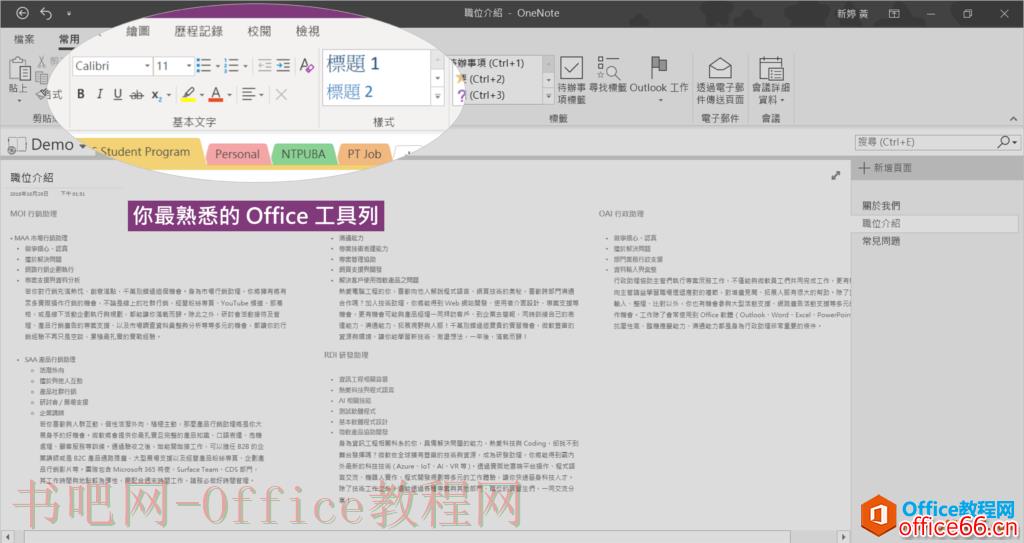Click the Delete X icon in ribbon
1024x543 pixels.
click(x=281, y=95)
